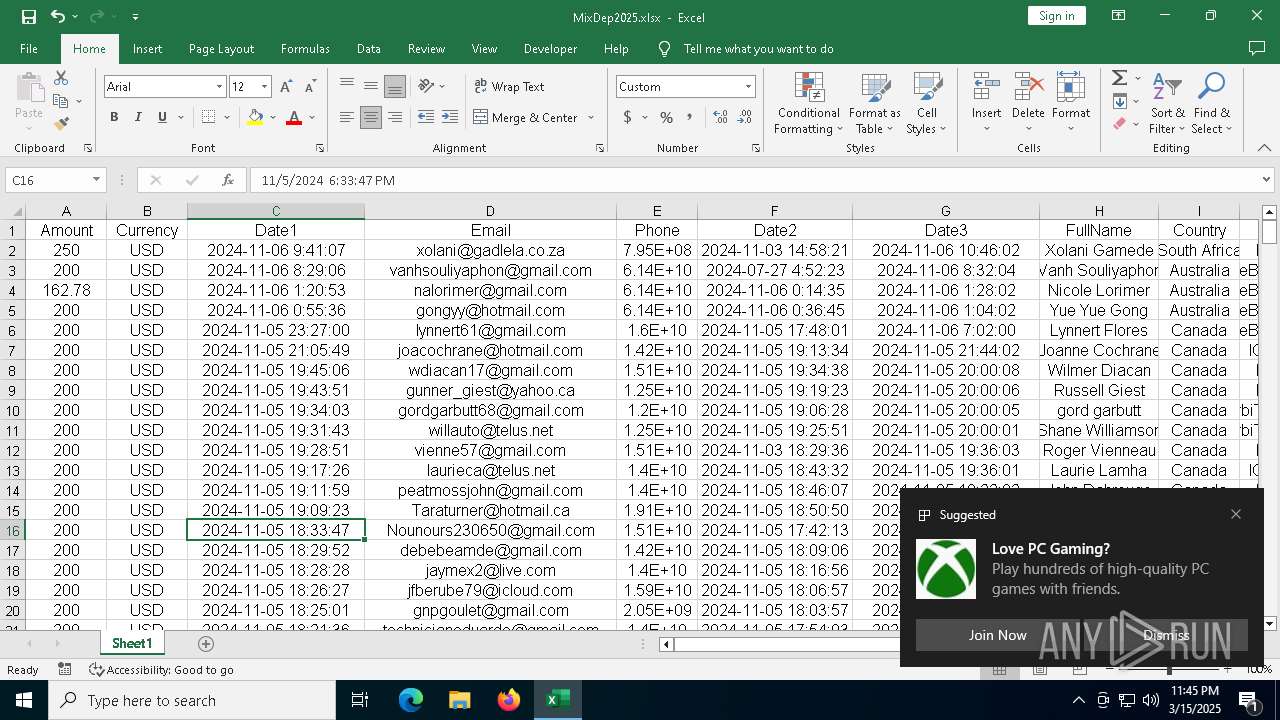Click Join Now in the Xbox notification
1280x720 pixels.
pyautogui.click(x=997, y=635)
